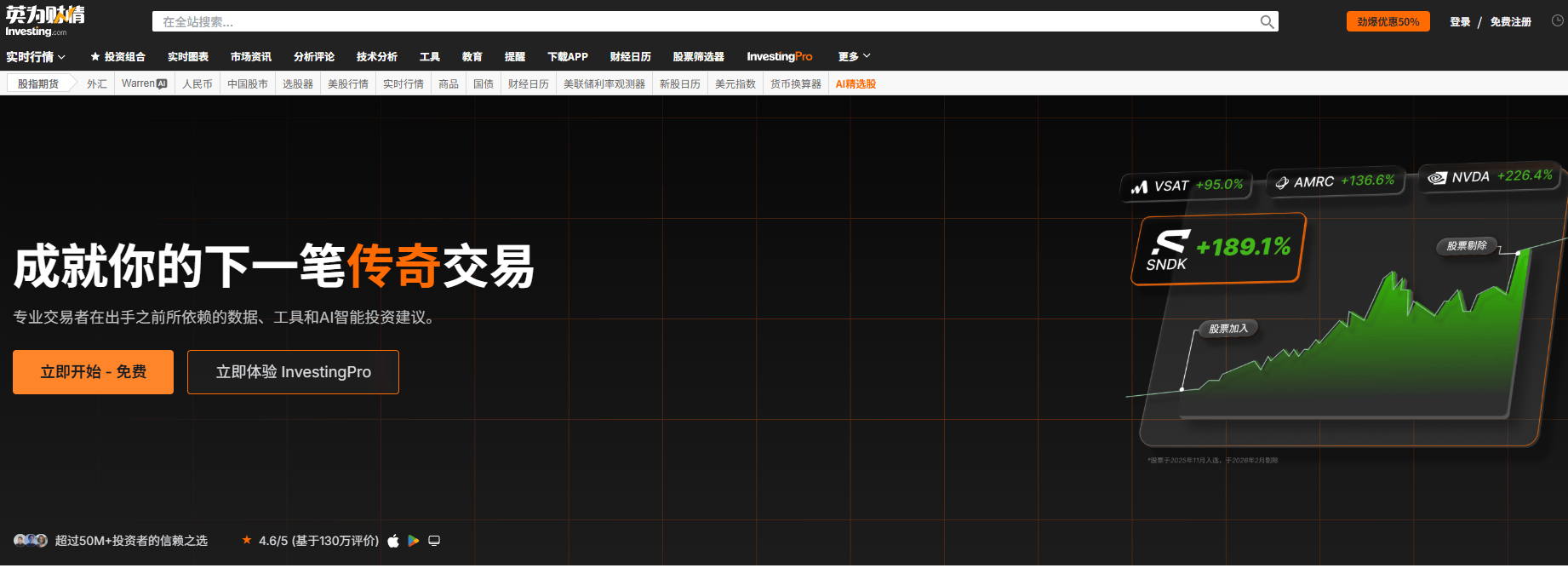Screen dimensions: 1568x568
Task: Select the 人民币 sub-navigation link
Action: [x=197, y=83]
